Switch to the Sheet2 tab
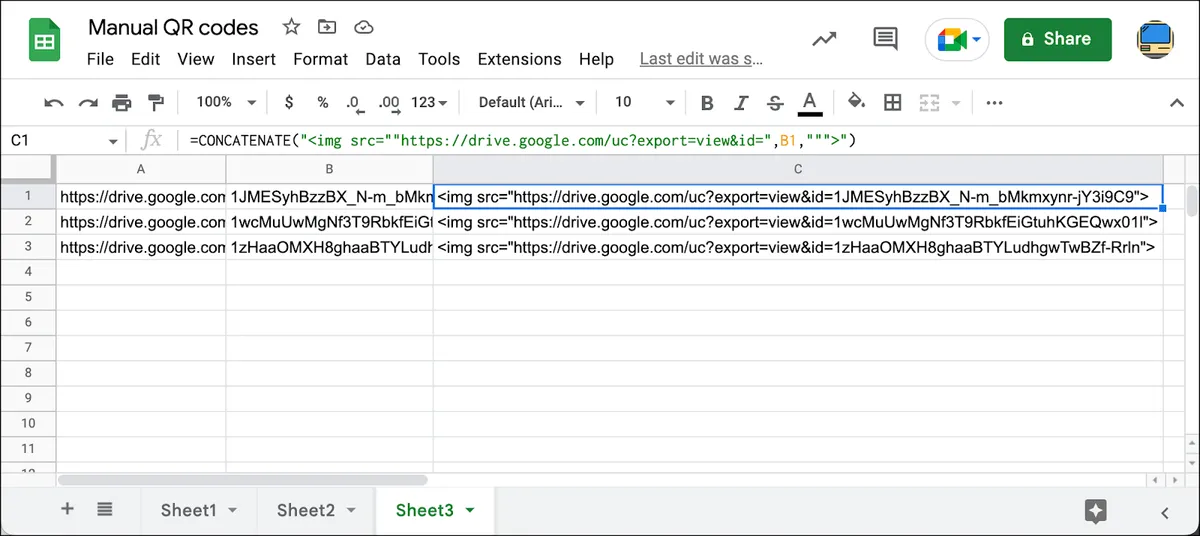 [305, 510]
